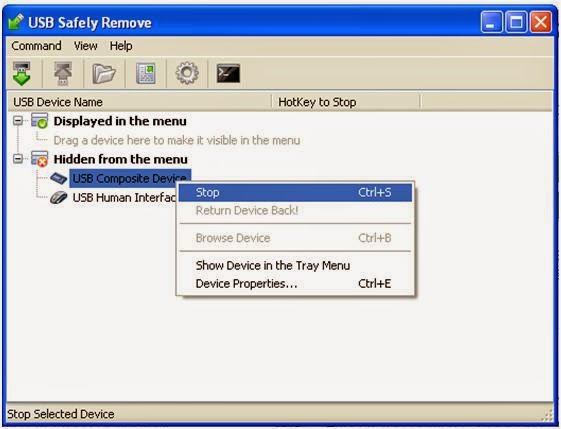
Task: Click the Browse Device folder toolbar icon
Action: 104,74
